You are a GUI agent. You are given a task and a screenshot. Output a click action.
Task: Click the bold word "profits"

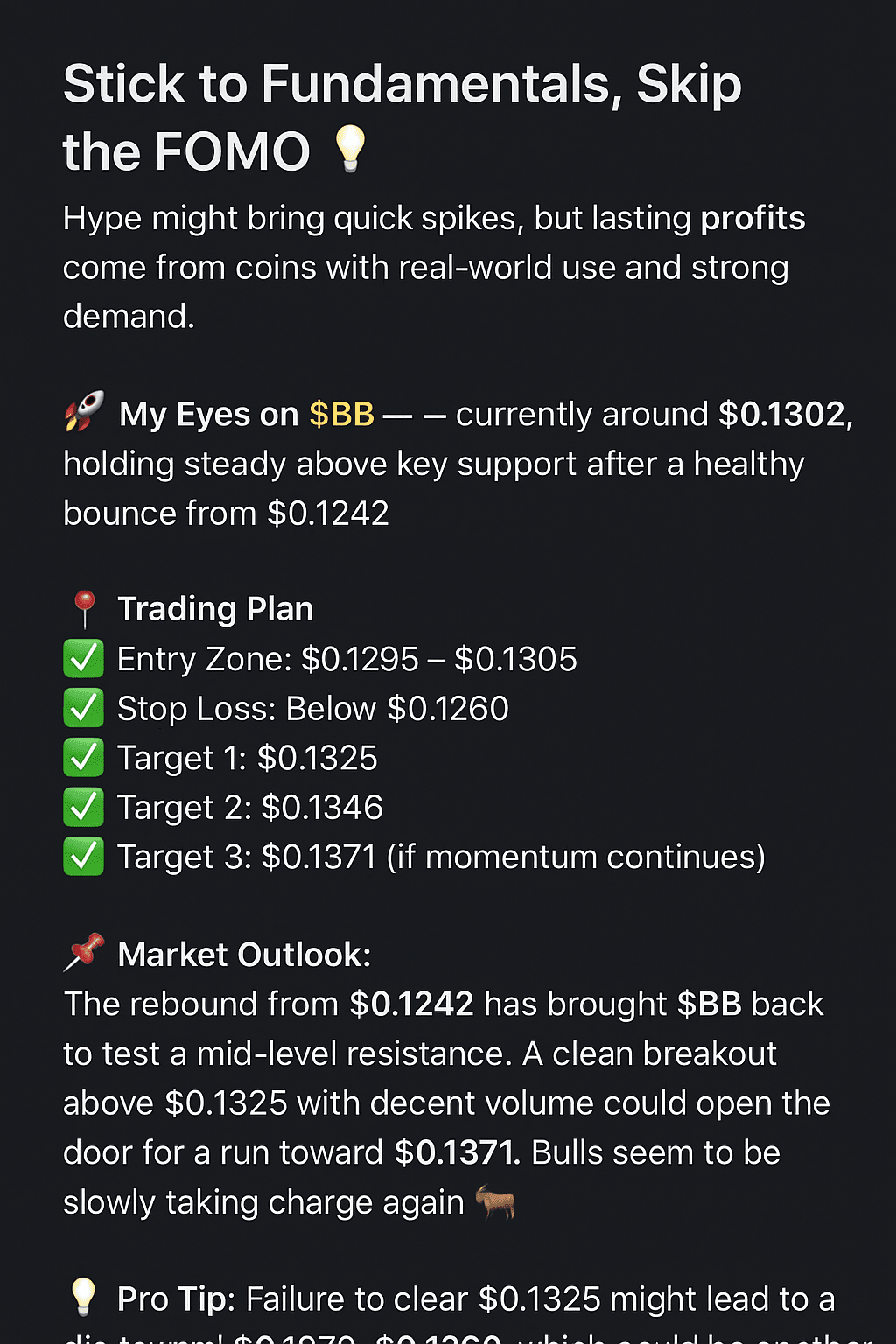click(752, 218)
